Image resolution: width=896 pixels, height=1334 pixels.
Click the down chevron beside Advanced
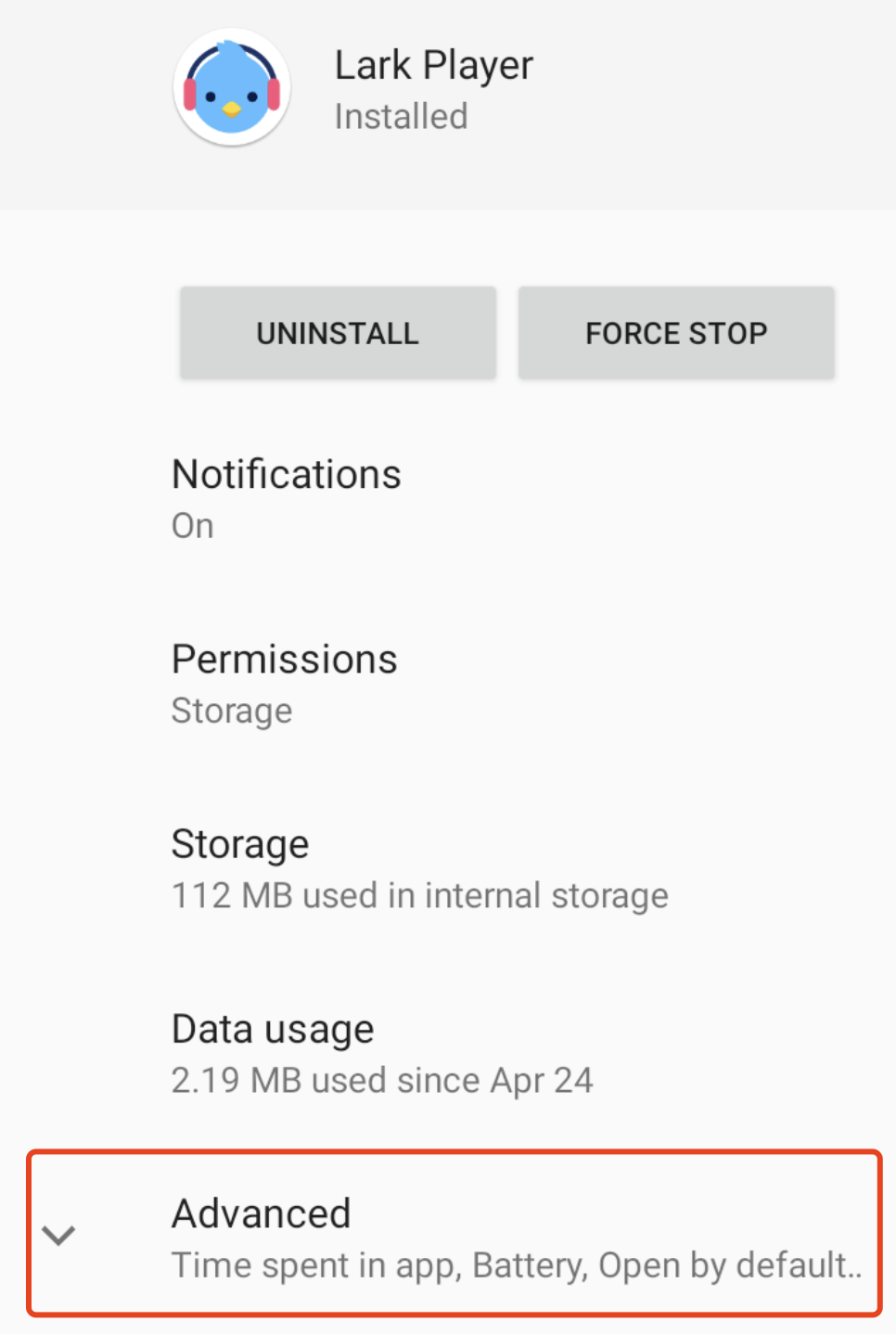[x=58, y=1236]
